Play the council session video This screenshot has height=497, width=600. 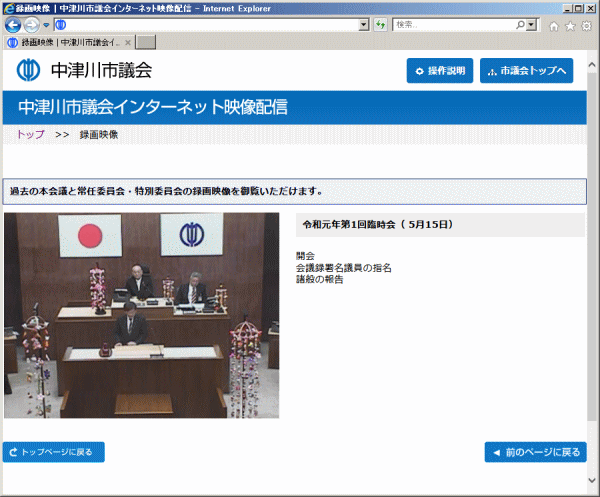click(x=142, y=315)
